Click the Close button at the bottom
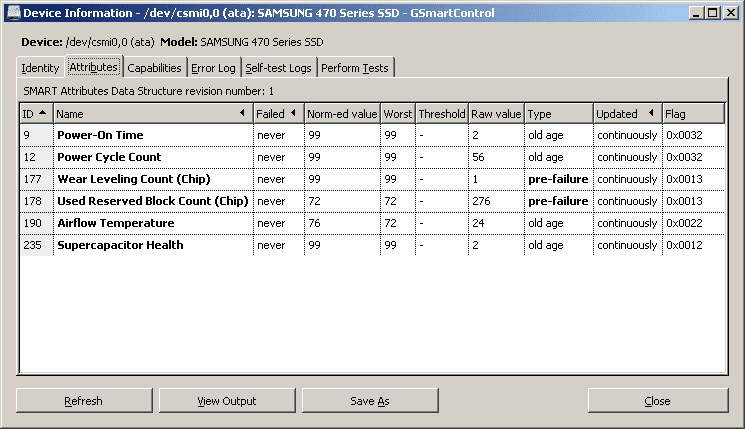The image size is (745, 429). point(658,400)
